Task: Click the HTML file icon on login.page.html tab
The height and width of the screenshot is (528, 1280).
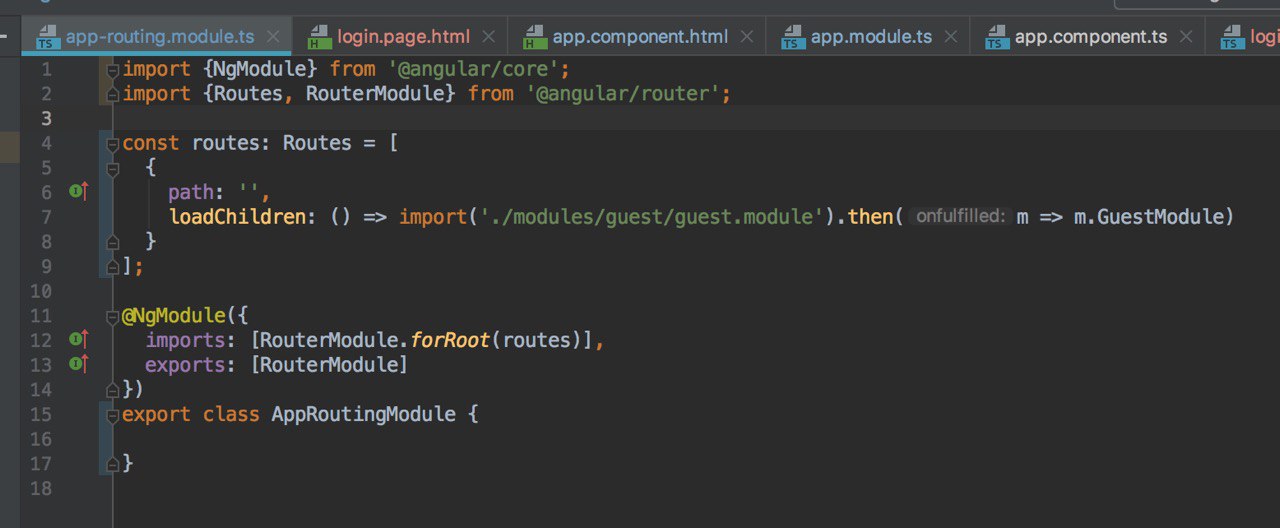Action: point(319,38)
